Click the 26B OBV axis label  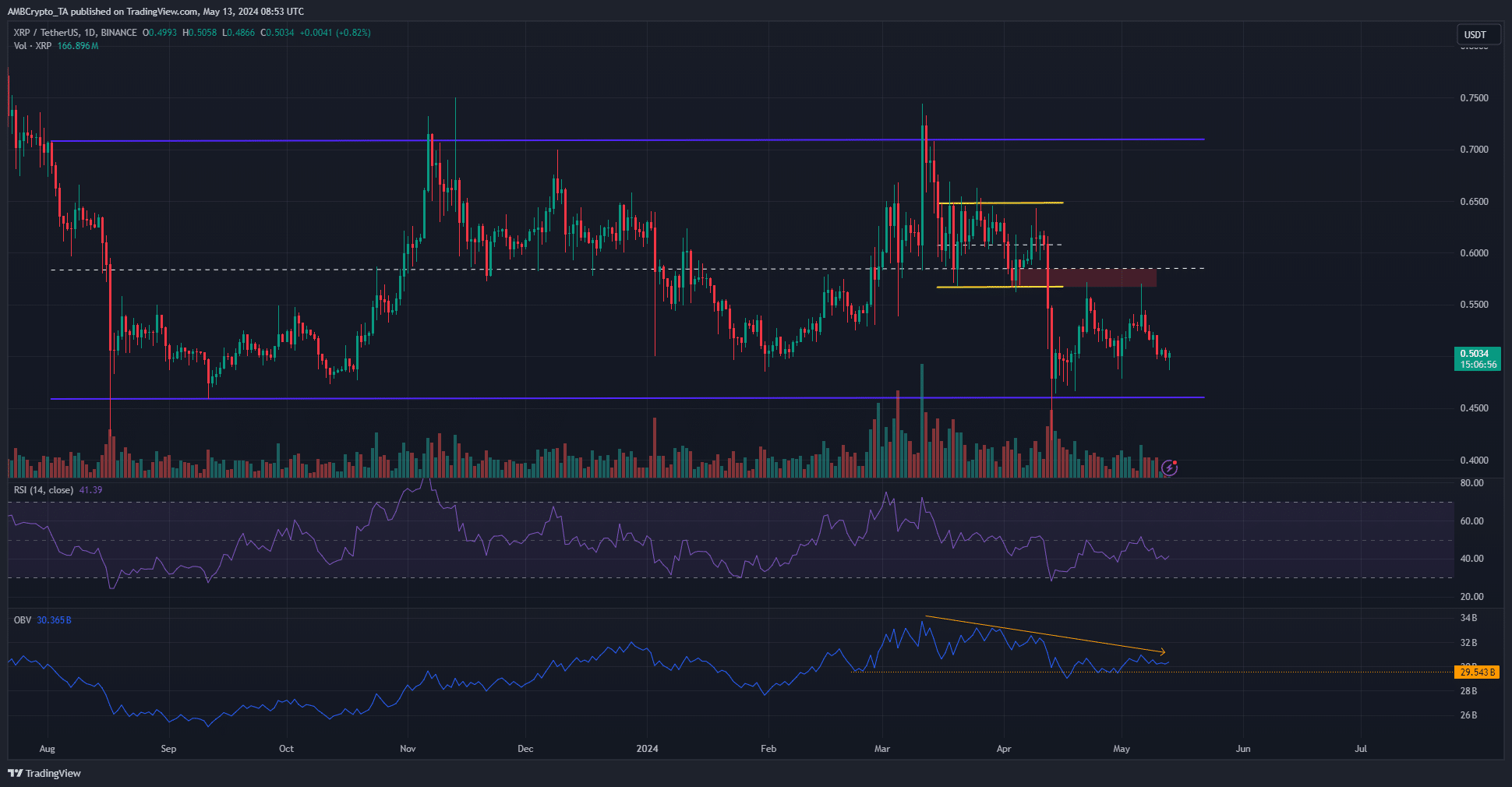[x=1468, y=715]
